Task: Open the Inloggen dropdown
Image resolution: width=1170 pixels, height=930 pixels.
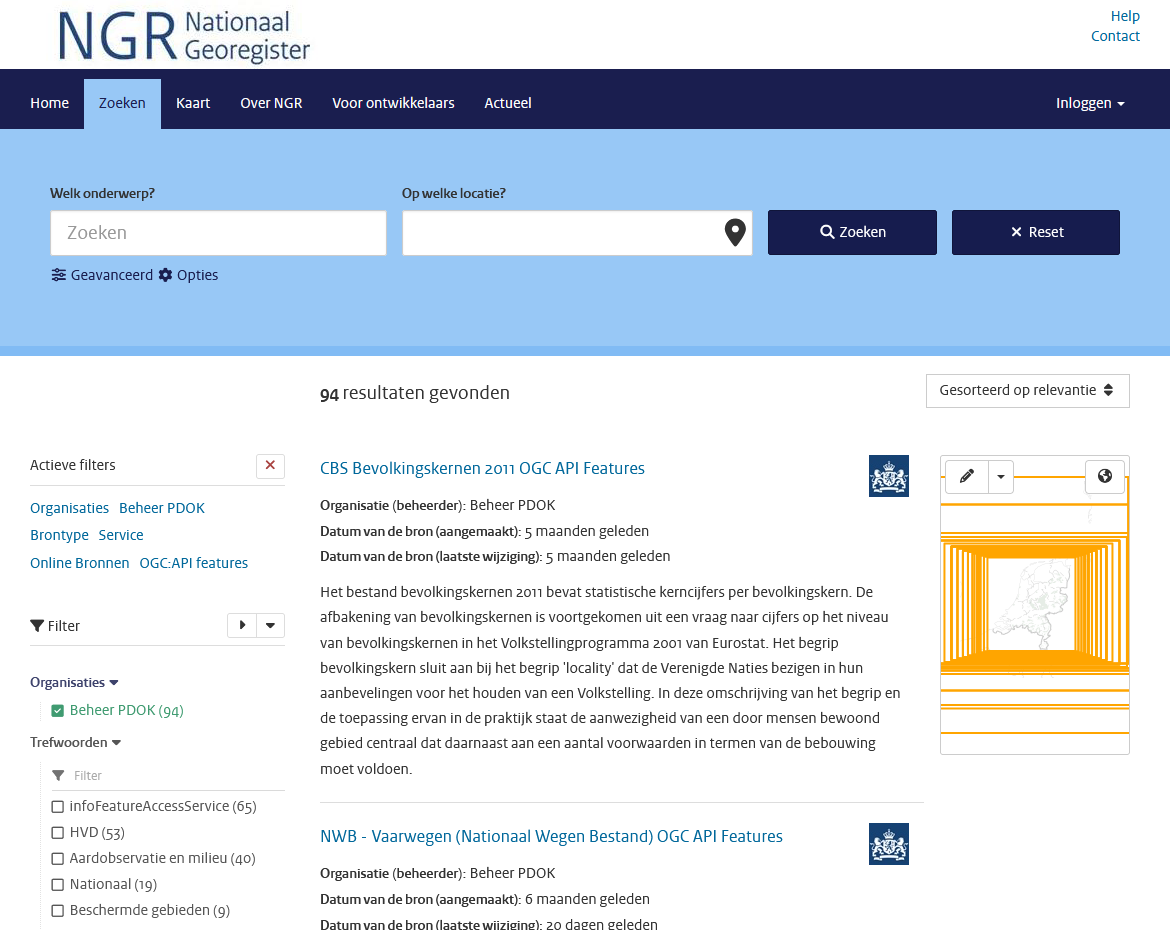Action: pyautogui.click(x=1089, y=102)
